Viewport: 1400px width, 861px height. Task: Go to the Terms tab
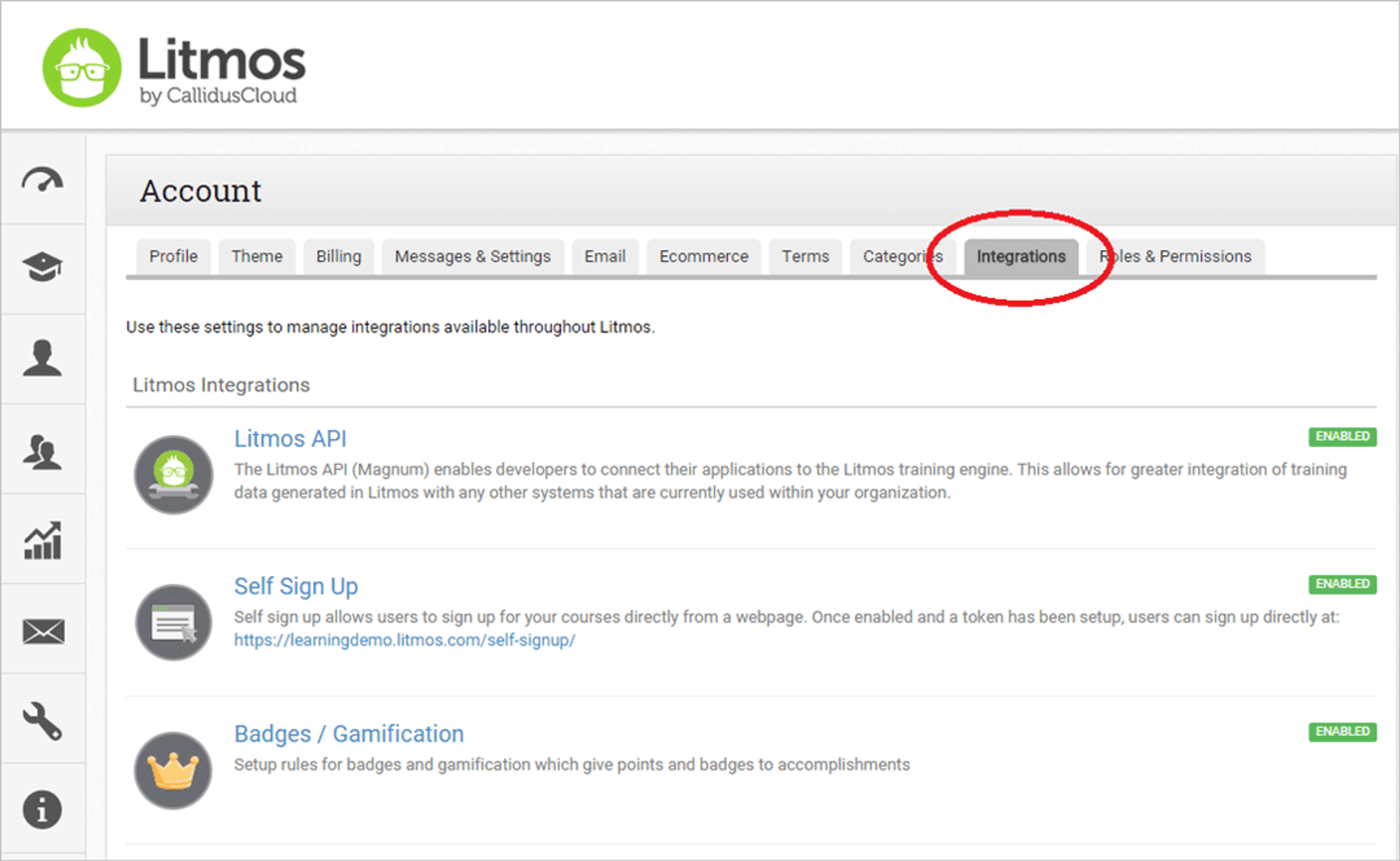(x=805, y=256)
